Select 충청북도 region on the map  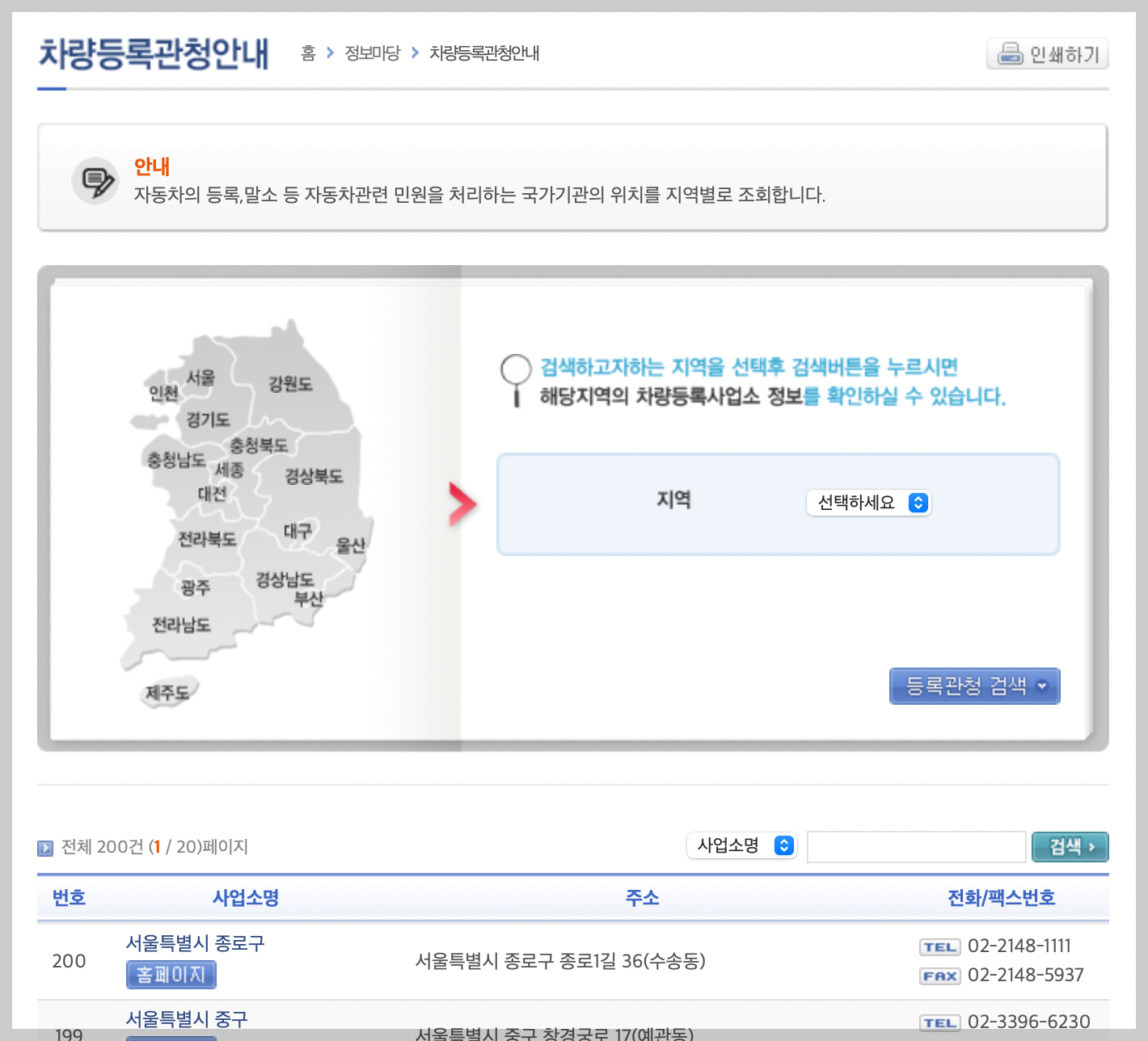[x=259, y=445]
